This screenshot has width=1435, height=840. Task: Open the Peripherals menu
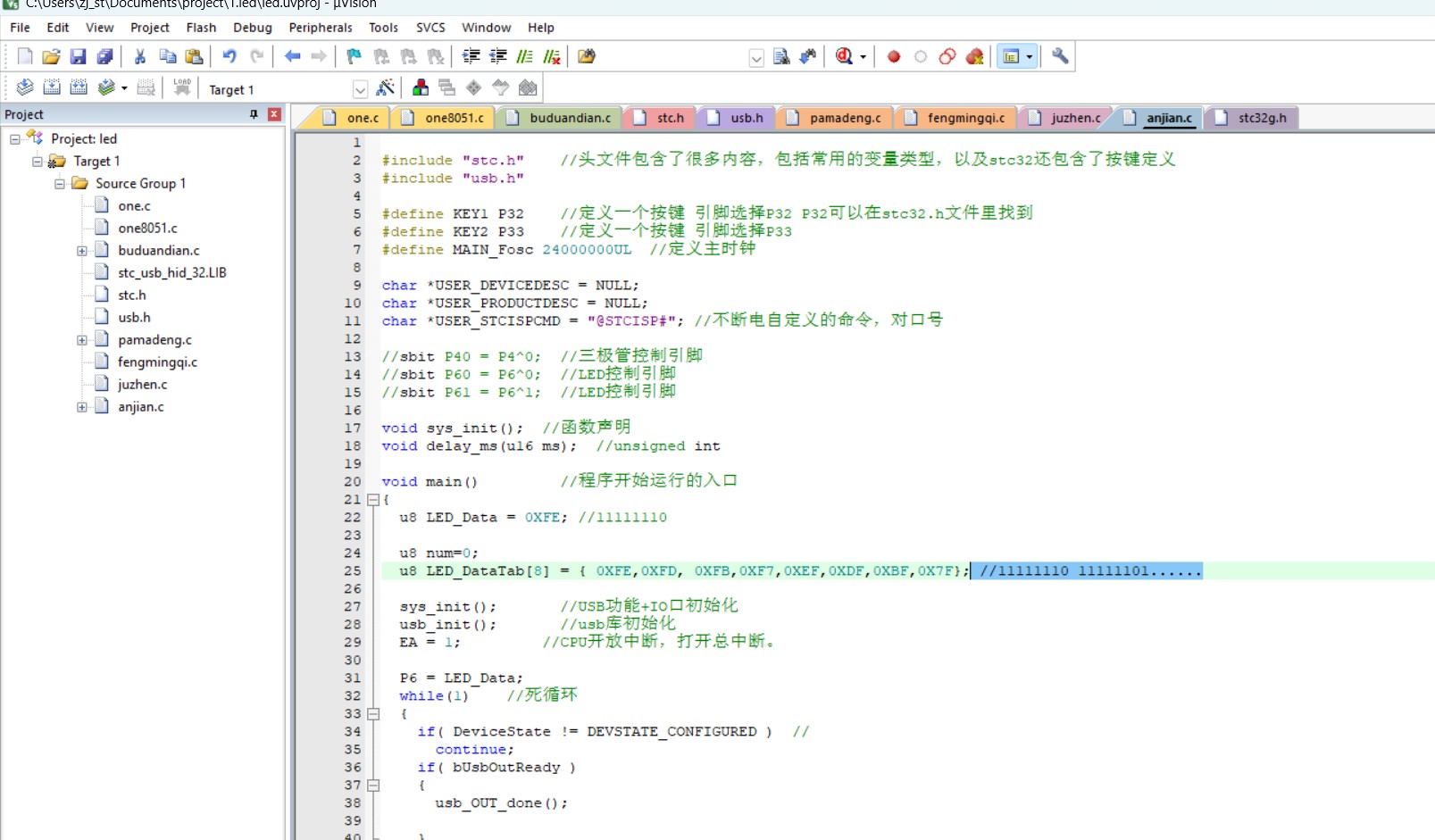pos(321,28)
